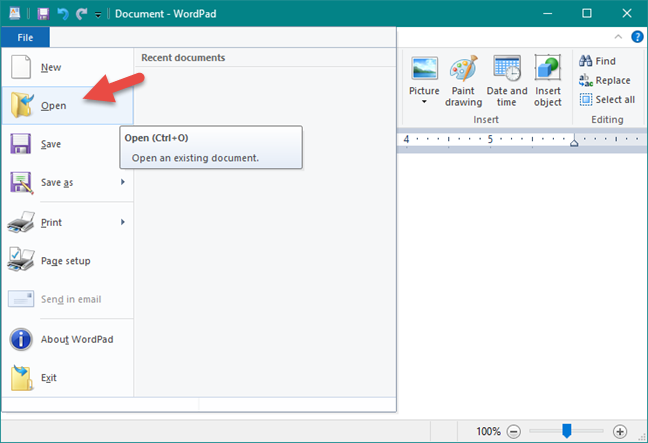Click inside the document editing area
This screenshot has width=648, height=443.
pyautogui.click(x=522, y=285)
